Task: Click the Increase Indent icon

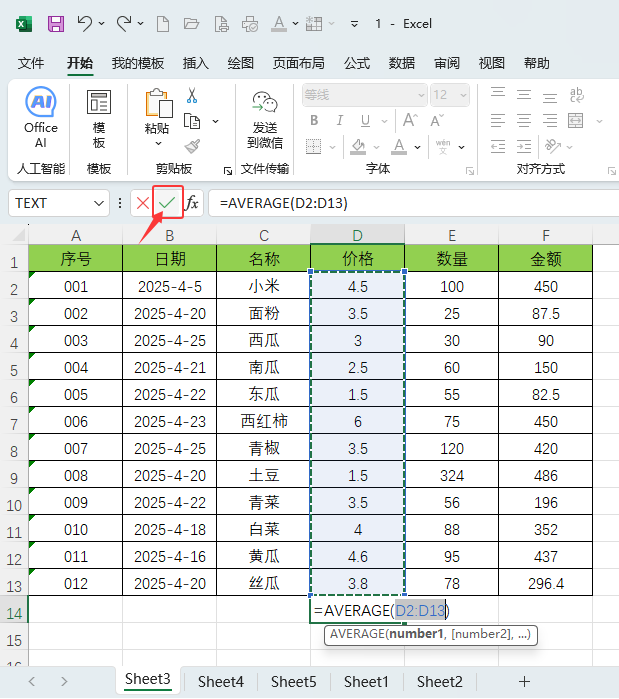Action: (x=524, y=146)
